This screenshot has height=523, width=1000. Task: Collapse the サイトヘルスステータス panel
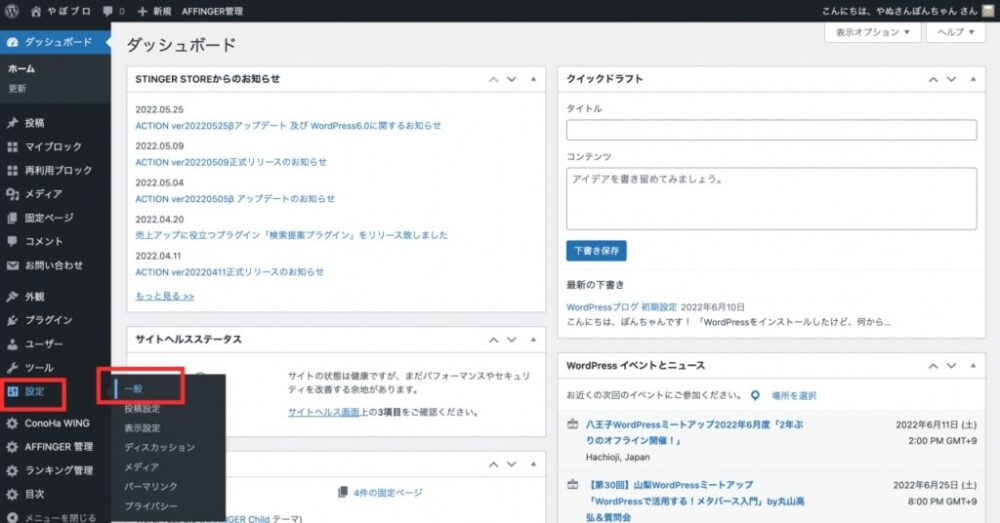tap(533, 339)
